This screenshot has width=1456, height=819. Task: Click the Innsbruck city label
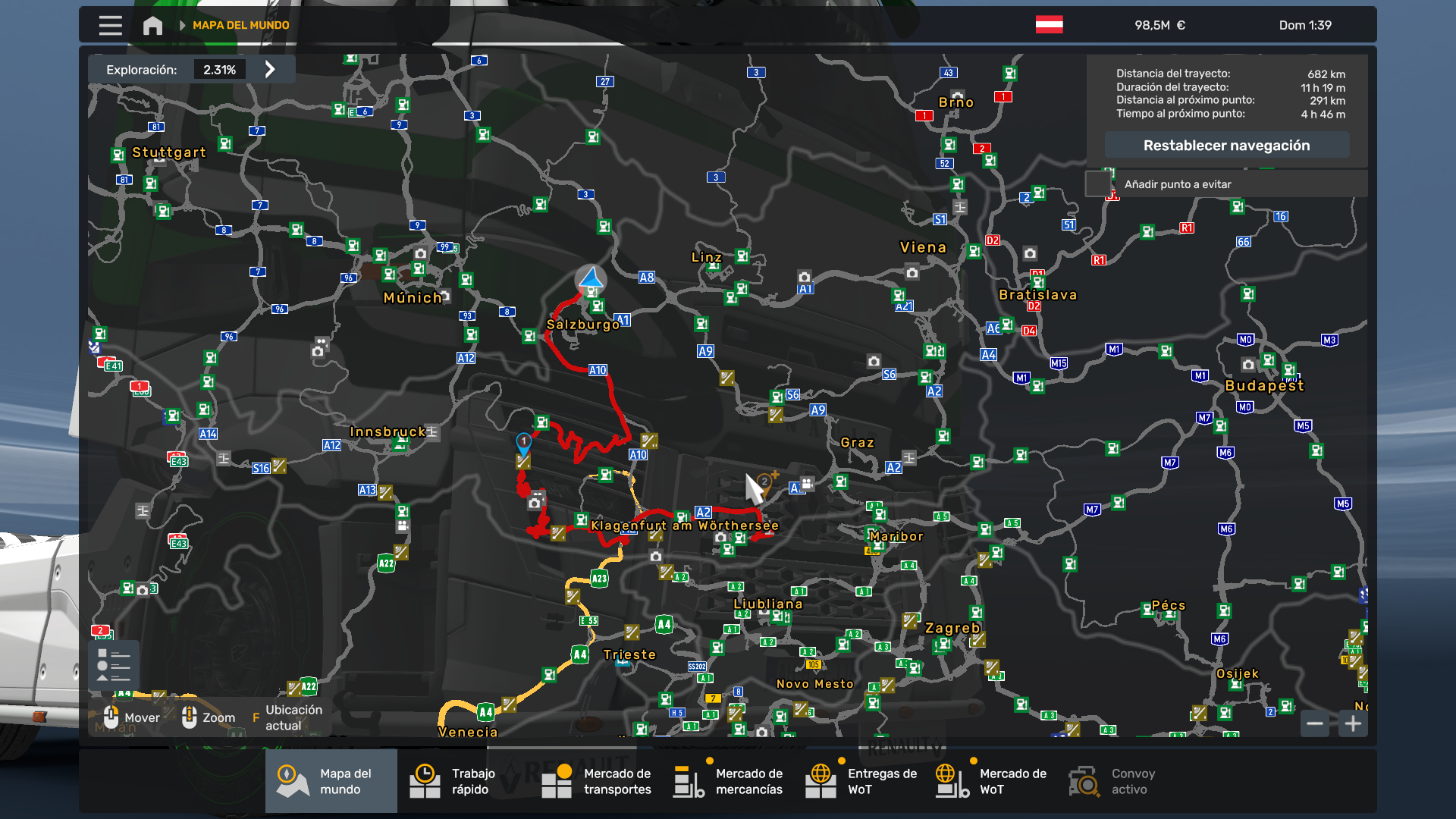pos(388,431)
